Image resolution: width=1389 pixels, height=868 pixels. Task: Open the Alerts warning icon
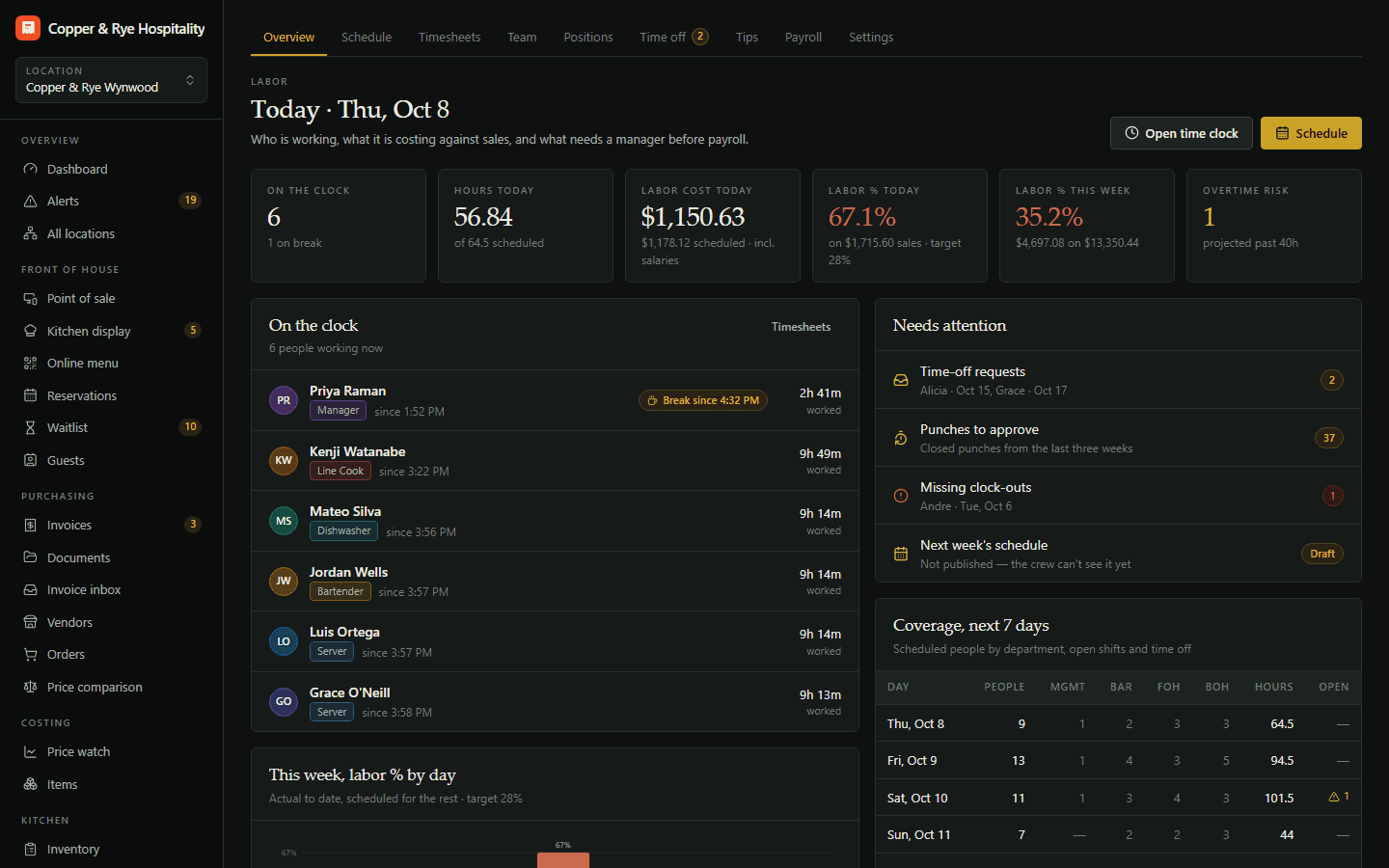pos(30,201)
